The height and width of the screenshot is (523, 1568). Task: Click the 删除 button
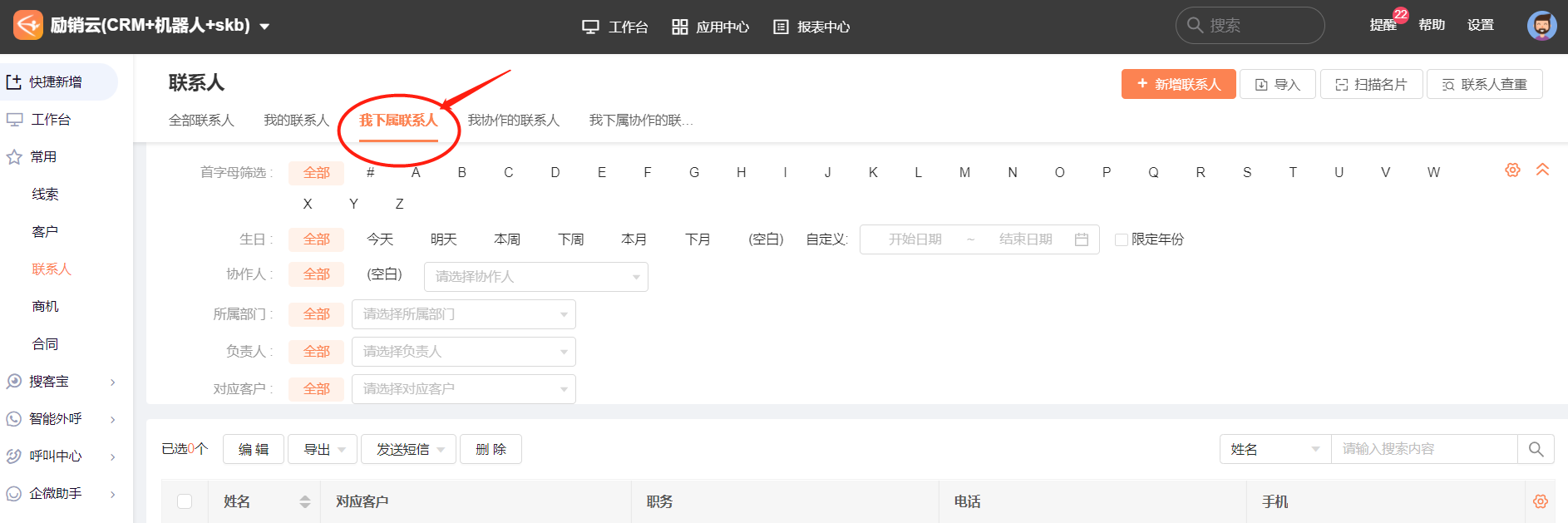(491, 449)
